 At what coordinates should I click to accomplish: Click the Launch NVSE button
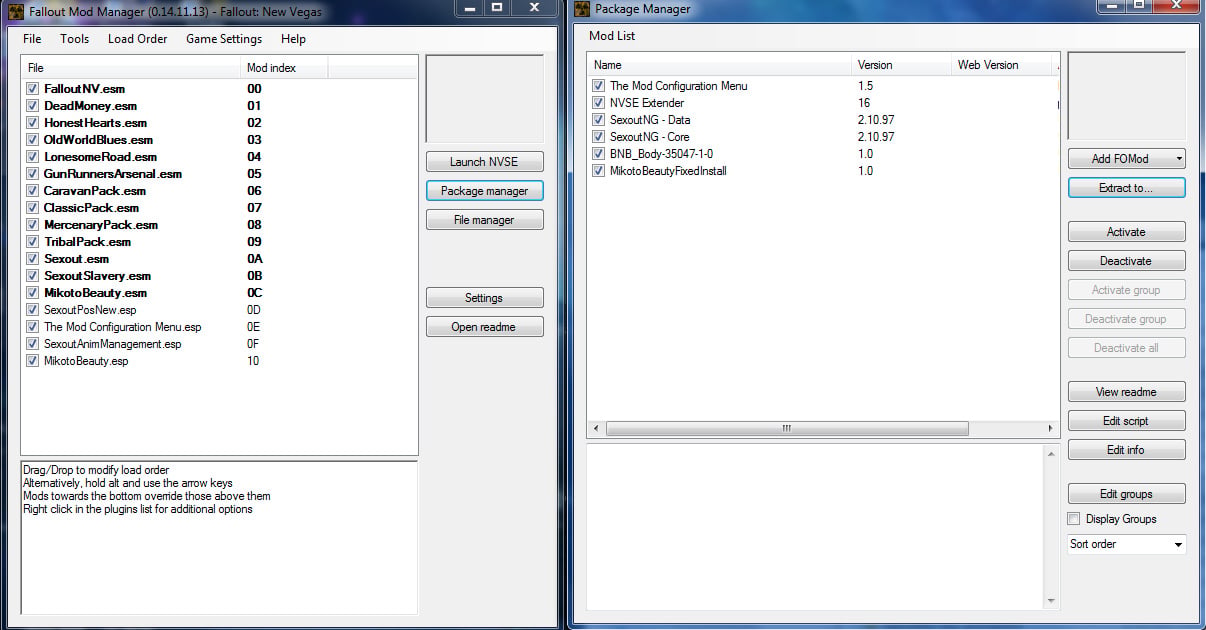pyautogui.click(x=484, y=162)
